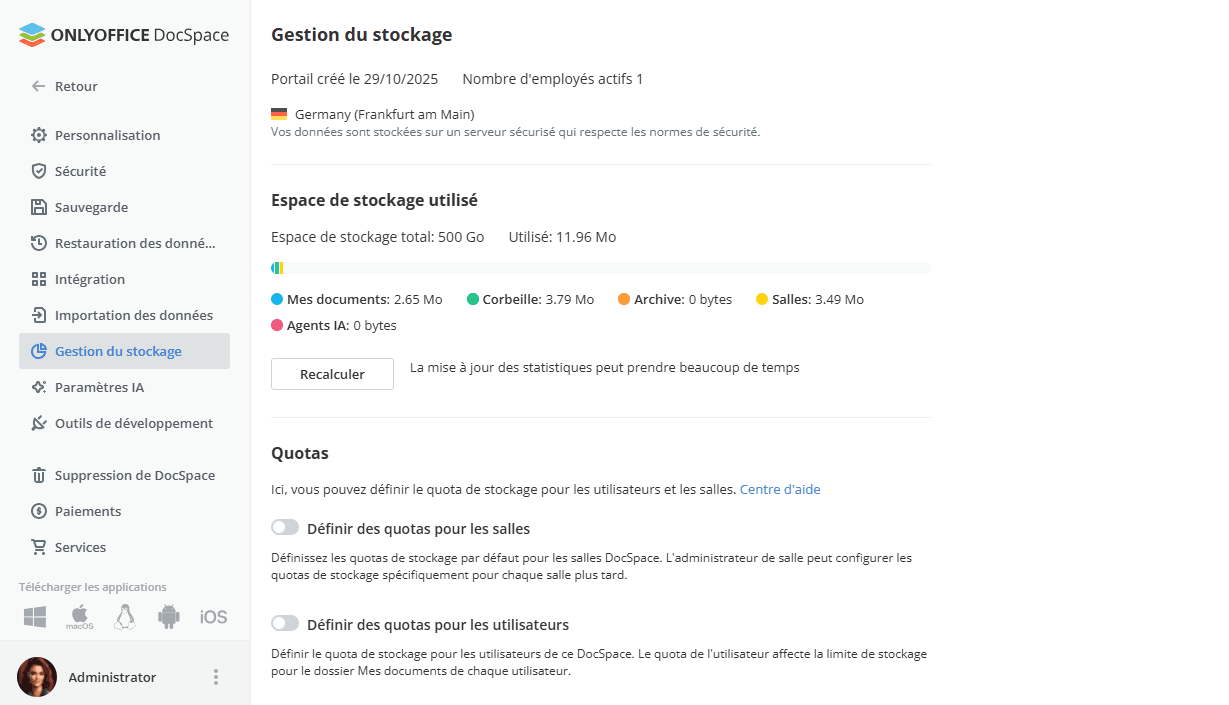
Task: Open Personnalisation settings in the sidebar
Action: [109, 135]
